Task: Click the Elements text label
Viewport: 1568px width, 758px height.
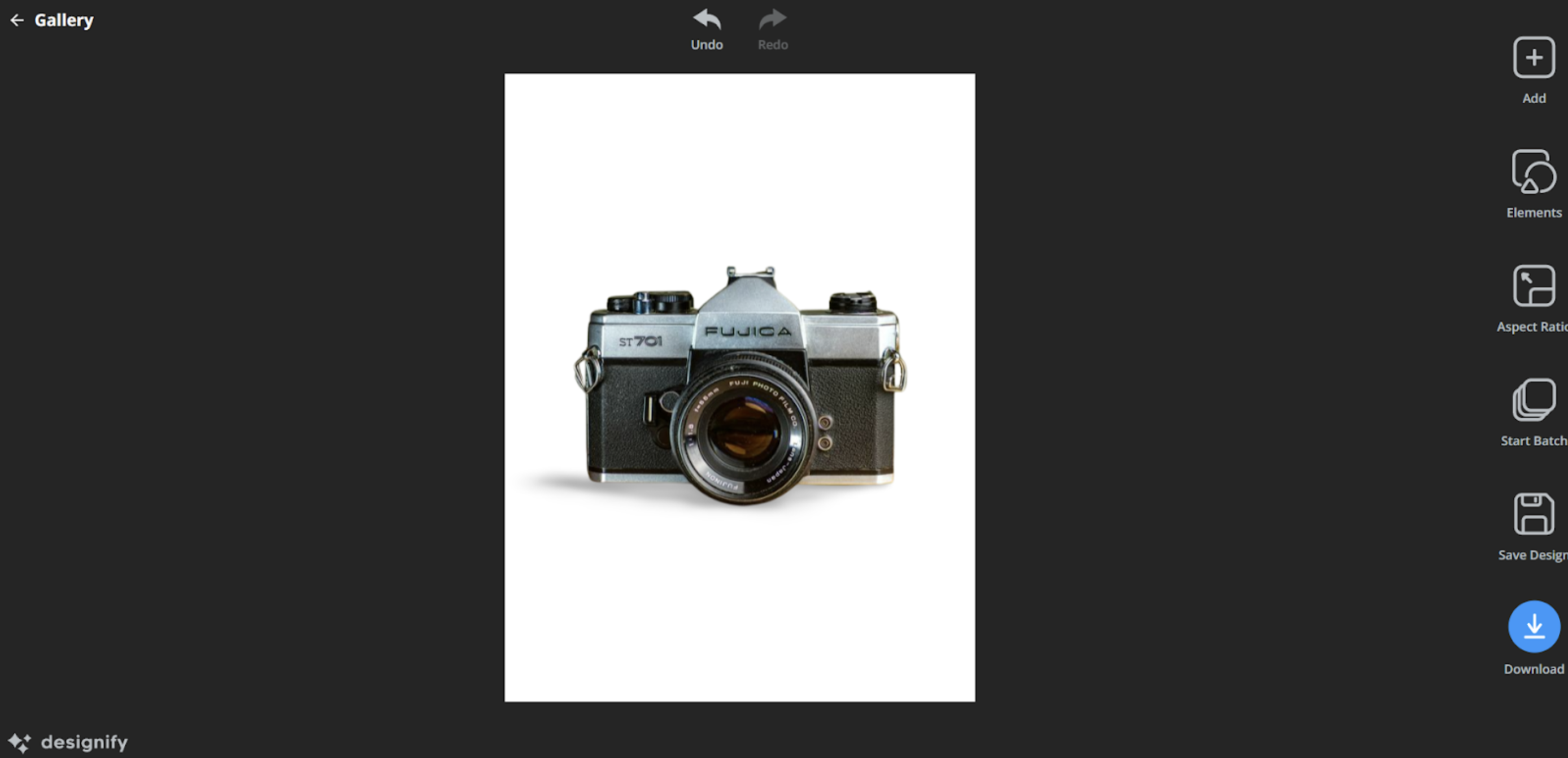Action: 1534,212
